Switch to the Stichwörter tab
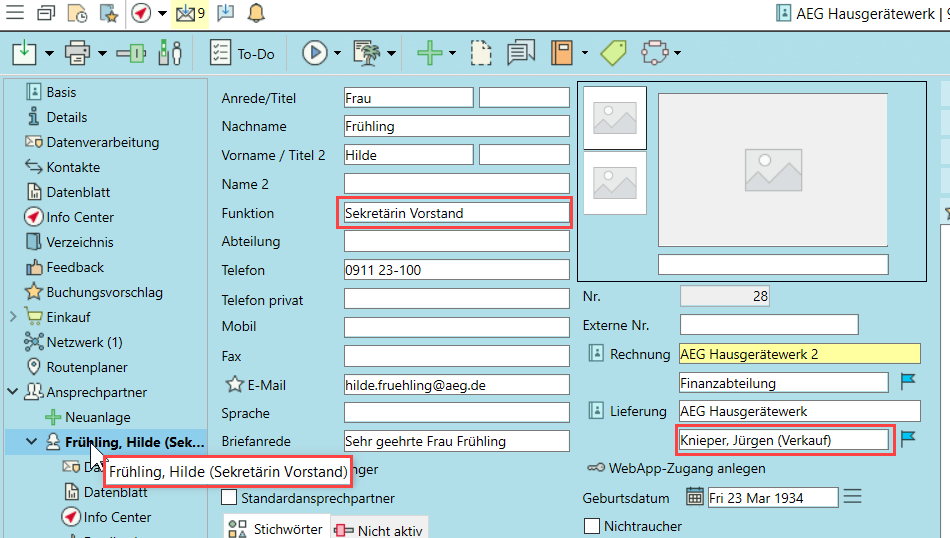 point(275,529)
